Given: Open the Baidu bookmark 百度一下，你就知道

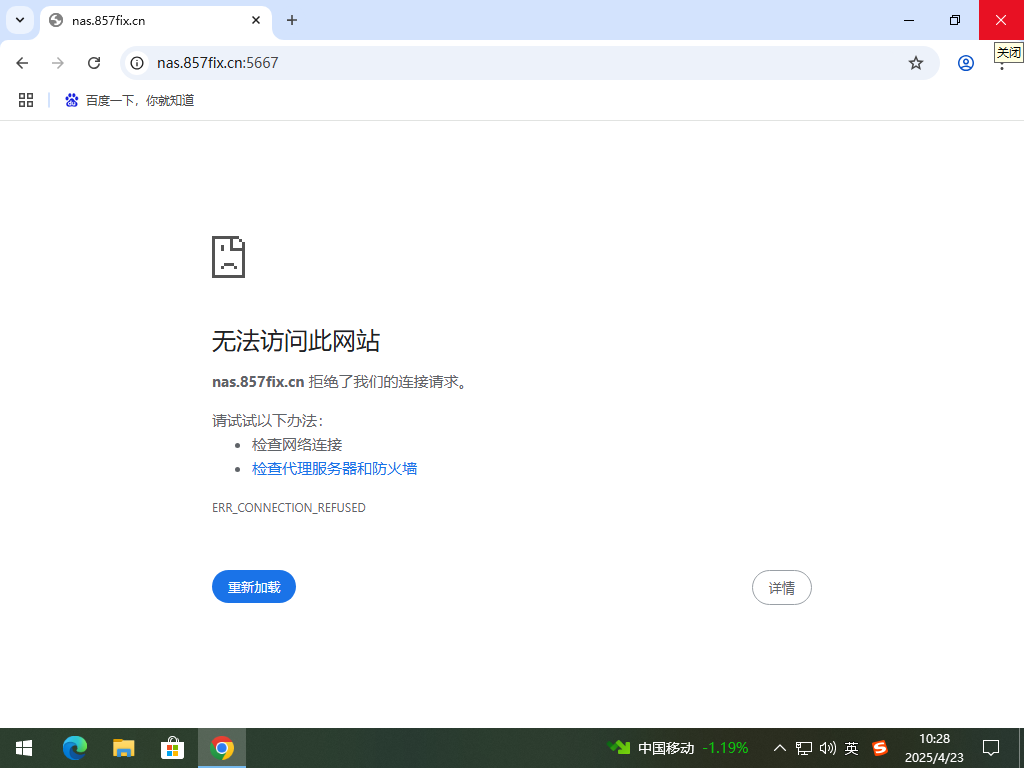Looking at the screenshot, I should tap(129, 100).
